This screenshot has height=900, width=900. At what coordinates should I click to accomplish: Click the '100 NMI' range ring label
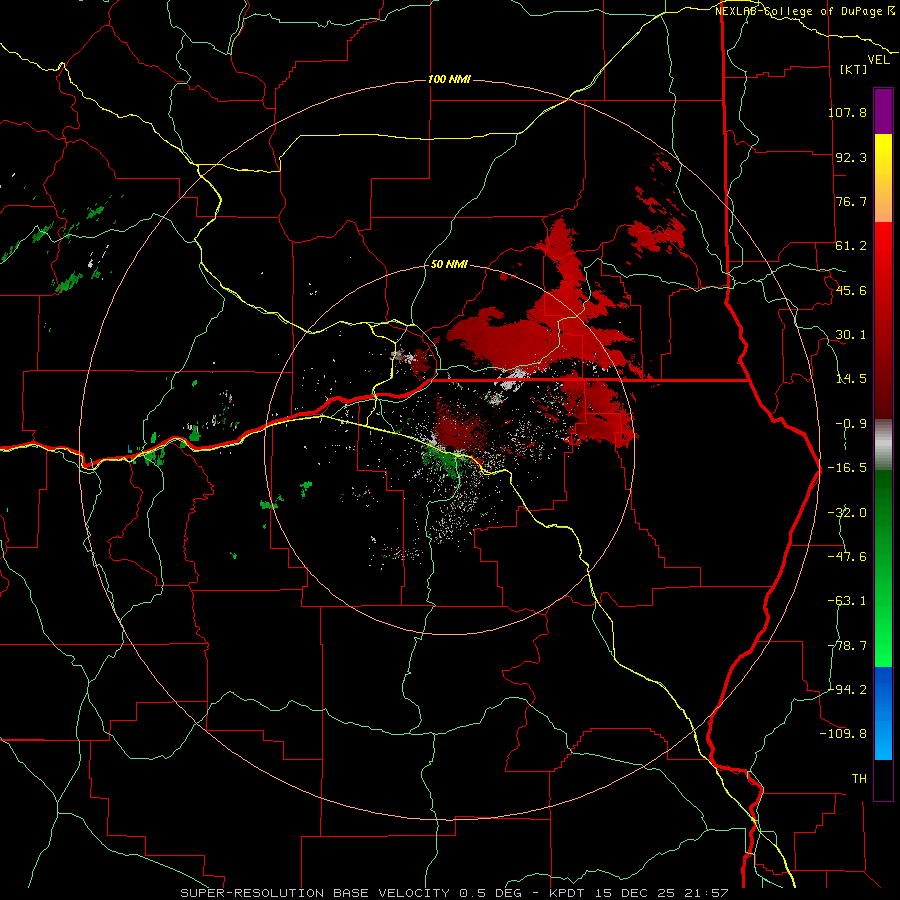click(x=449, y=79)
